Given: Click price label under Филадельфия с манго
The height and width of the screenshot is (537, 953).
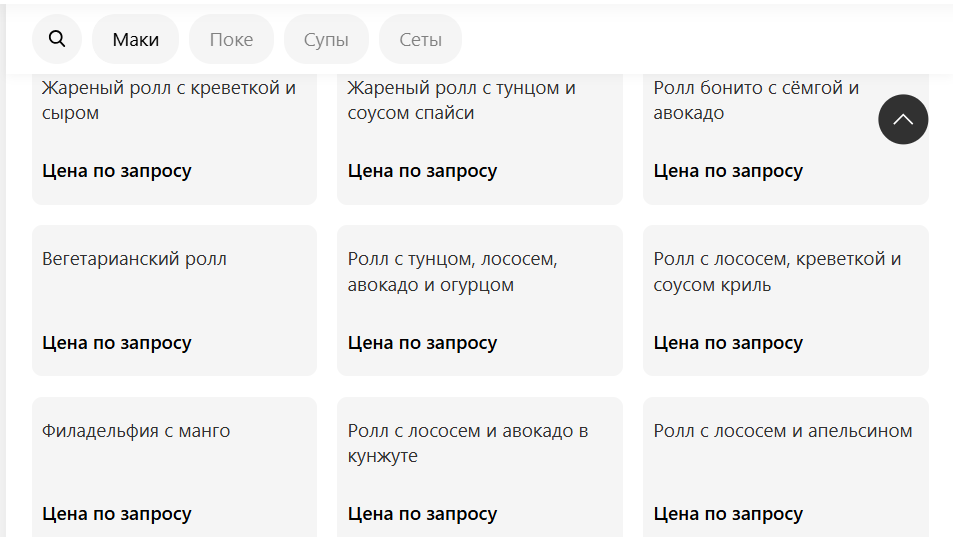Looking at the screenshot, I should point(117,514).
